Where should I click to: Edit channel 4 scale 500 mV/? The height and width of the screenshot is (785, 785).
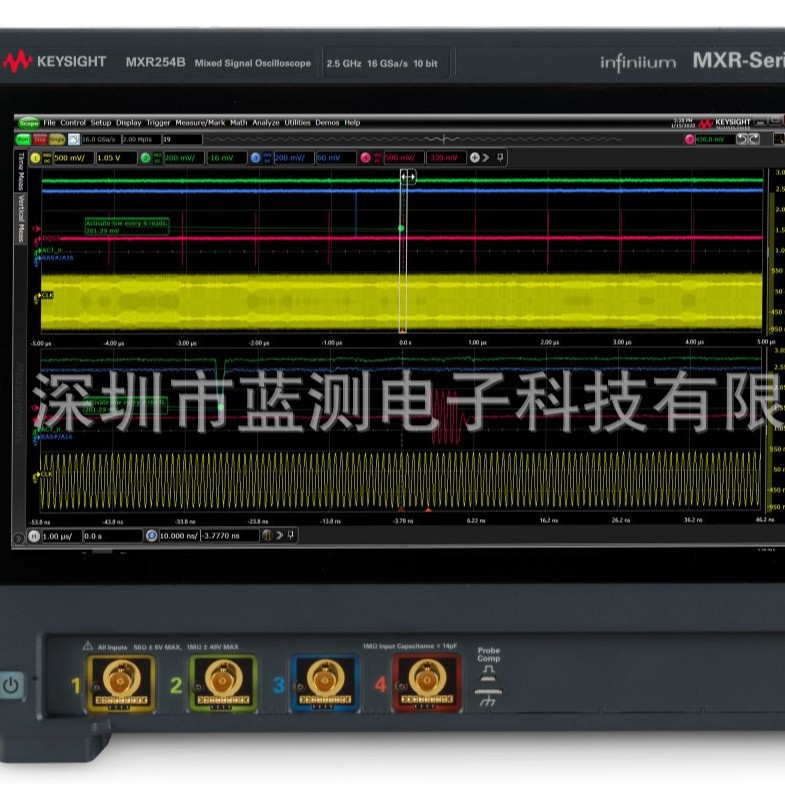coord(404,158)
